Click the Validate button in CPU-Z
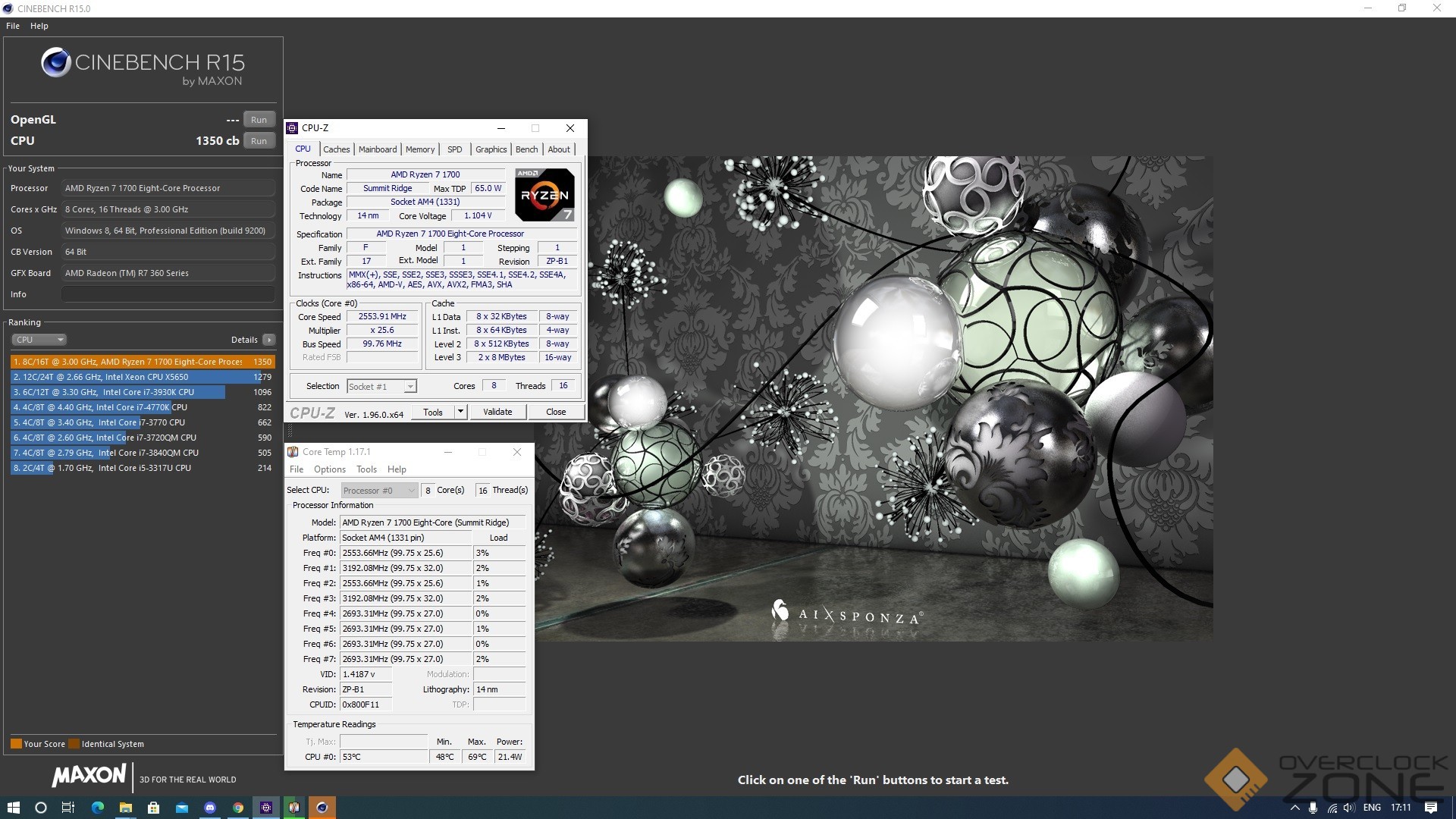 click(497, 412)
